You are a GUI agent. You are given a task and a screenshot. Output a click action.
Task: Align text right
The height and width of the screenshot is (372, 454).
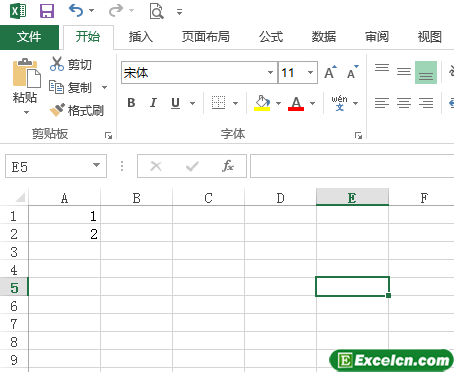pos(426,103)
